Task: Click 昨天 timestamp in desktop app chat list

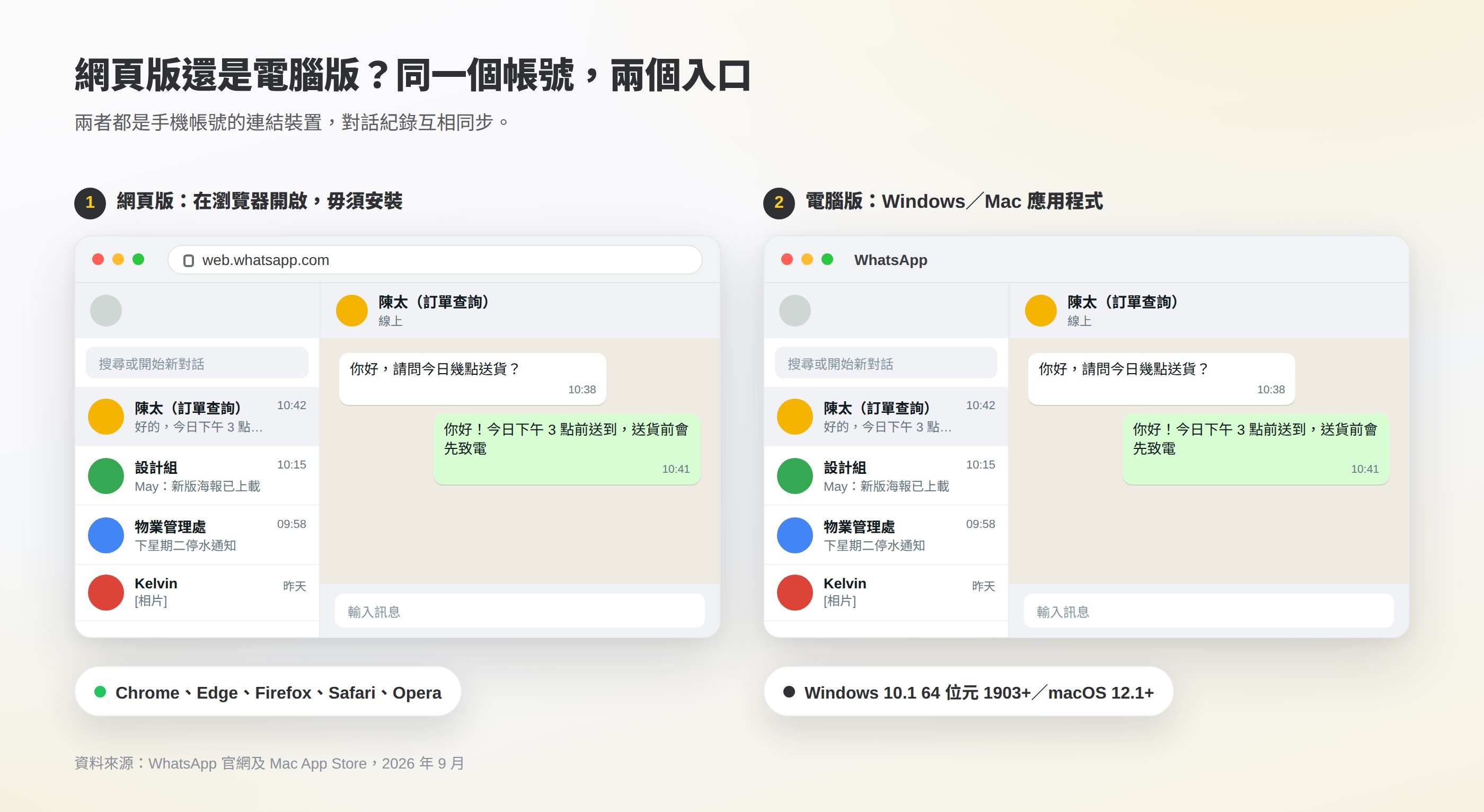Action: [983, 586]
